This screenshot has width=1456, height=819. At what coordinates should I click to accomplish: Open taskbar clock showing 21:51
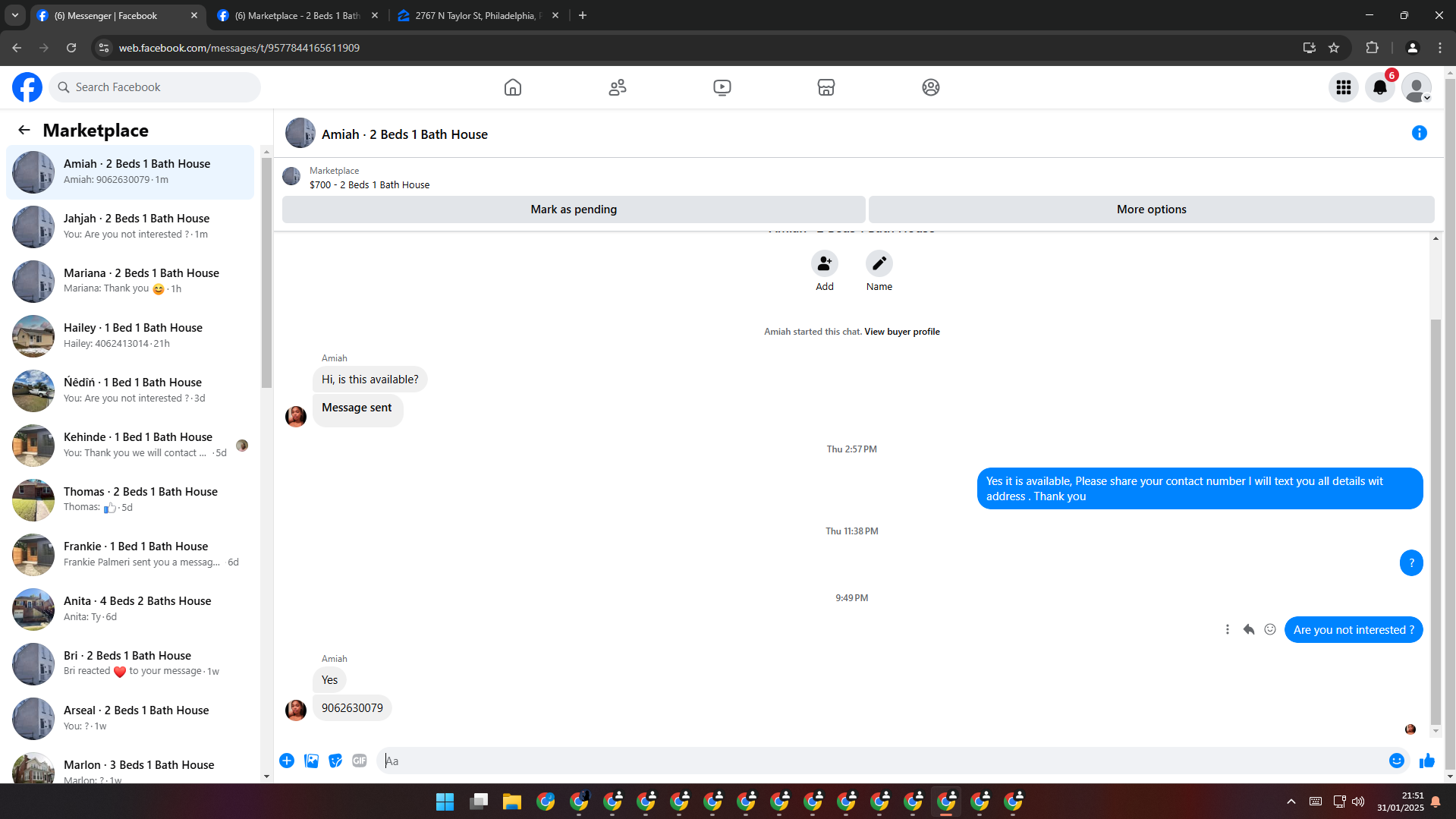1401,802
